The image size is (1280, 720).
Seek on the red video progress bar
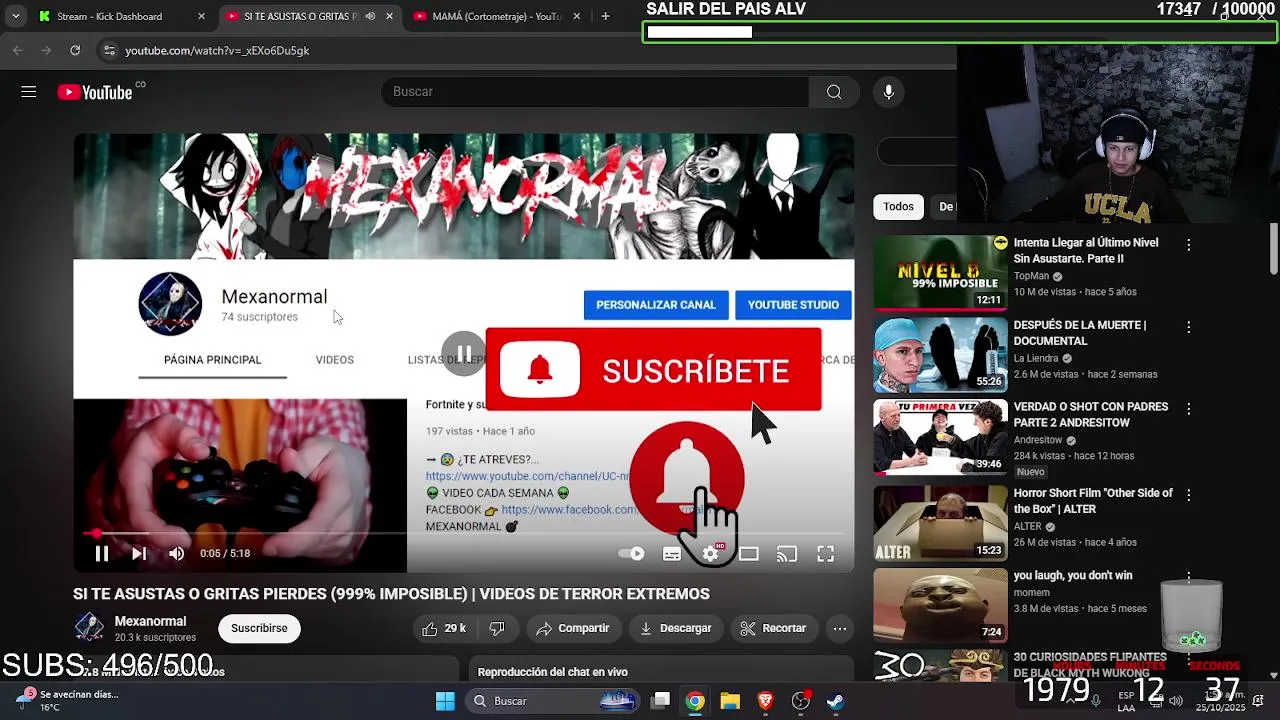pos(464,534)
